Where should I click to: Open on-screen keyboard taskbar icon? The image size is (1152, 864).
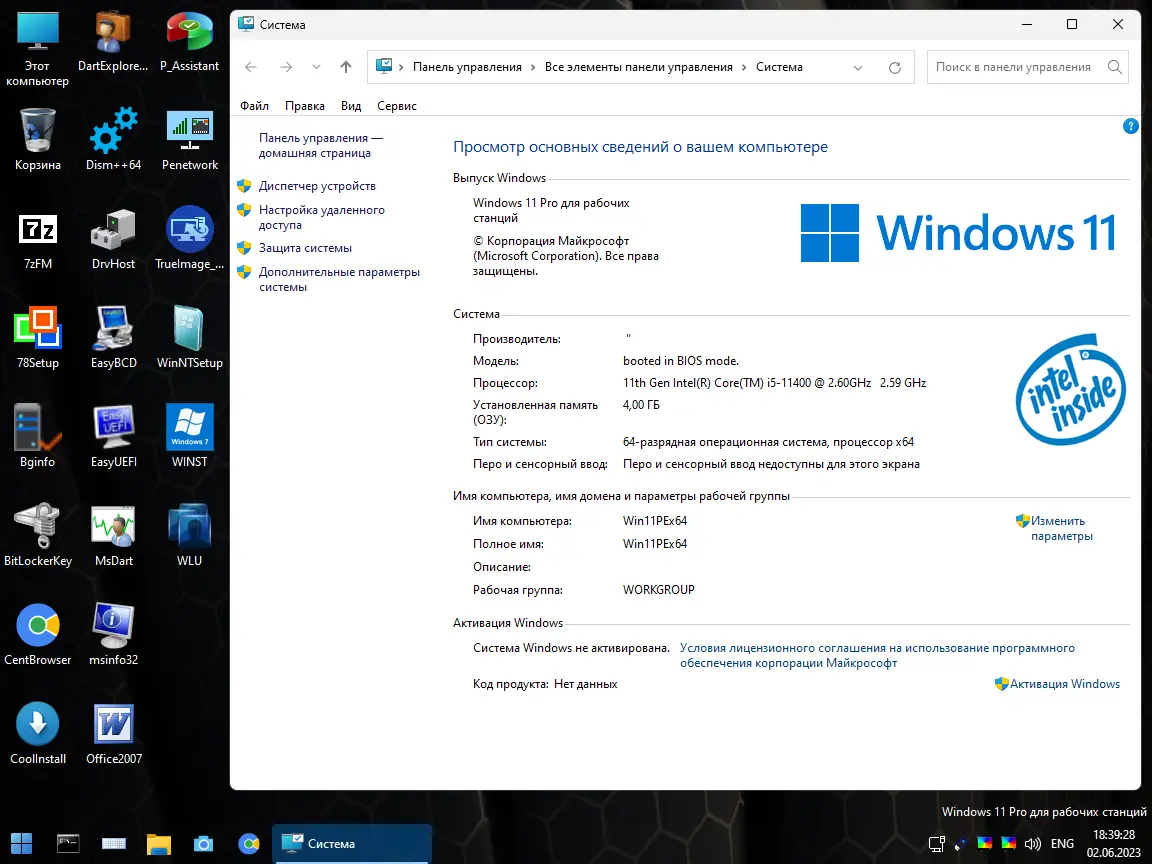coord(113,843)
